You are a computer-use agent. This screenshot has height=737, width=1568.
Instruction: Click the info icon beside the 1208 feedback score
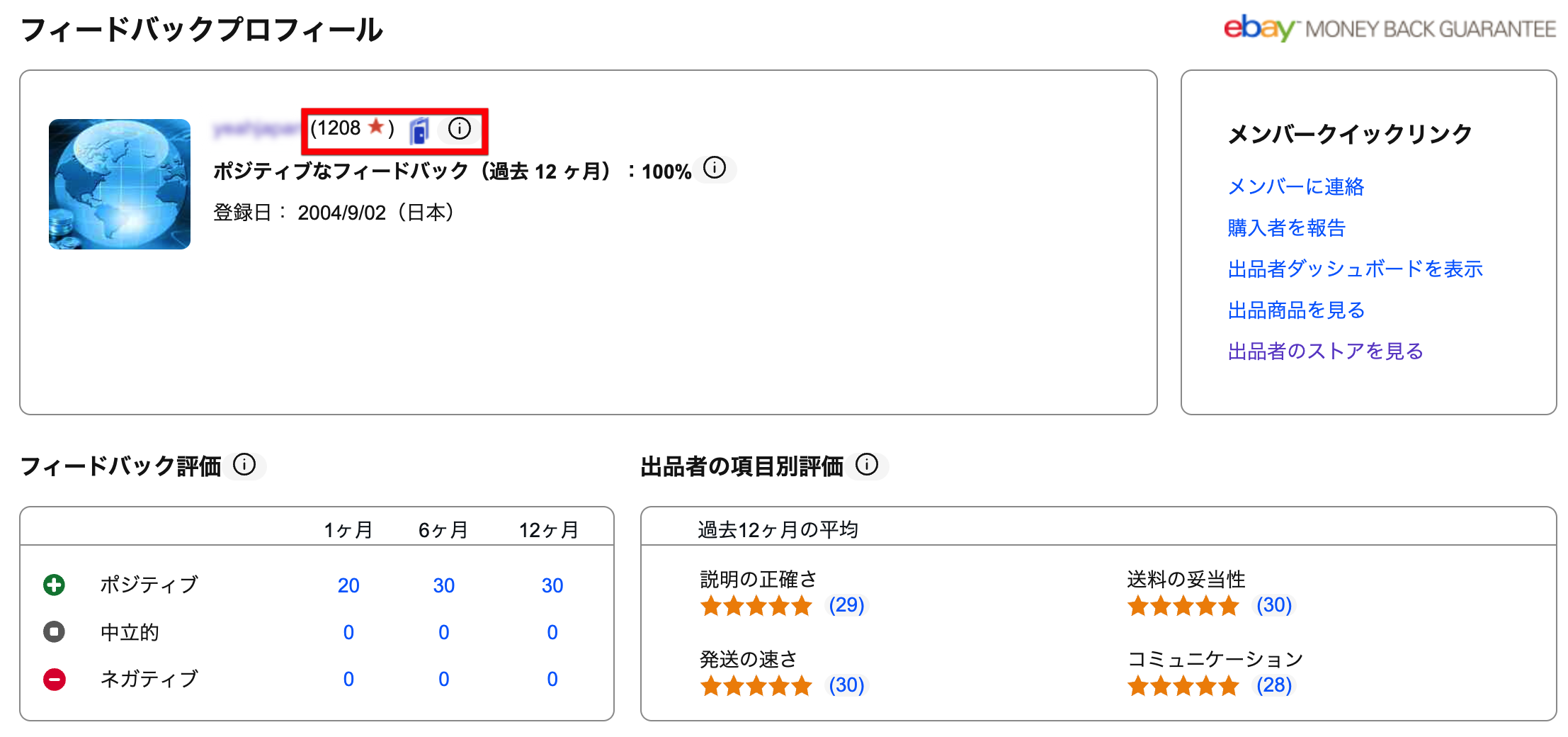point(460,128)
